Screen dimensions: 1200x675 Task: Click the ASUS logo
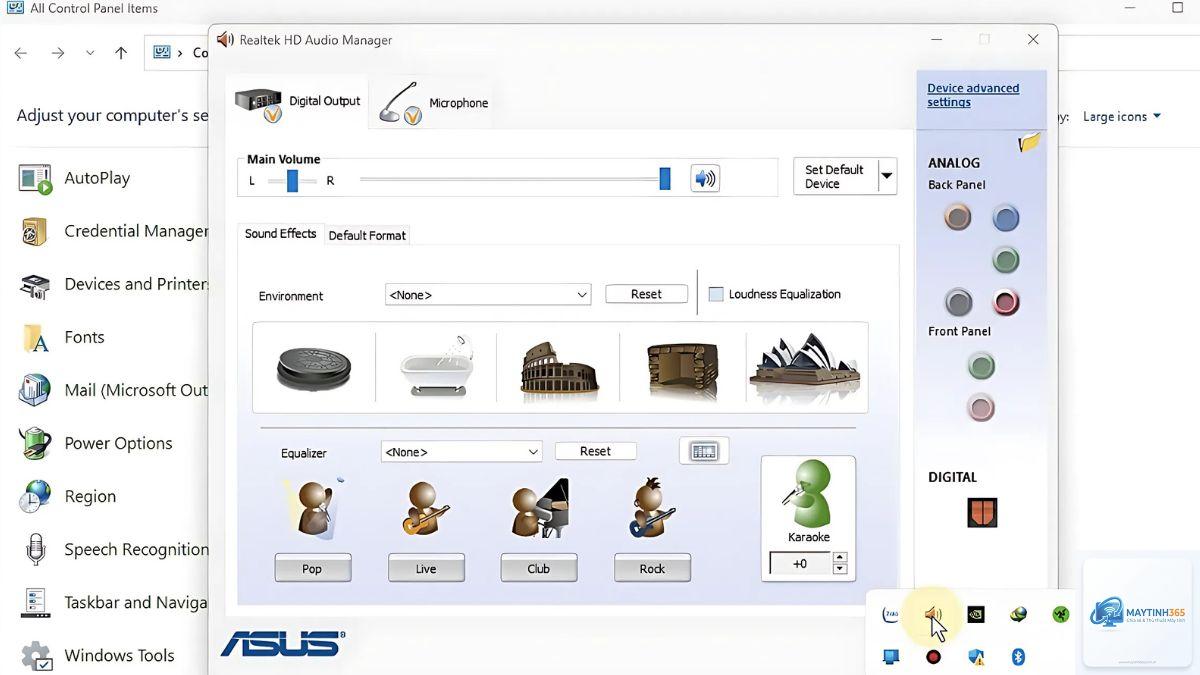click(283, 643)
